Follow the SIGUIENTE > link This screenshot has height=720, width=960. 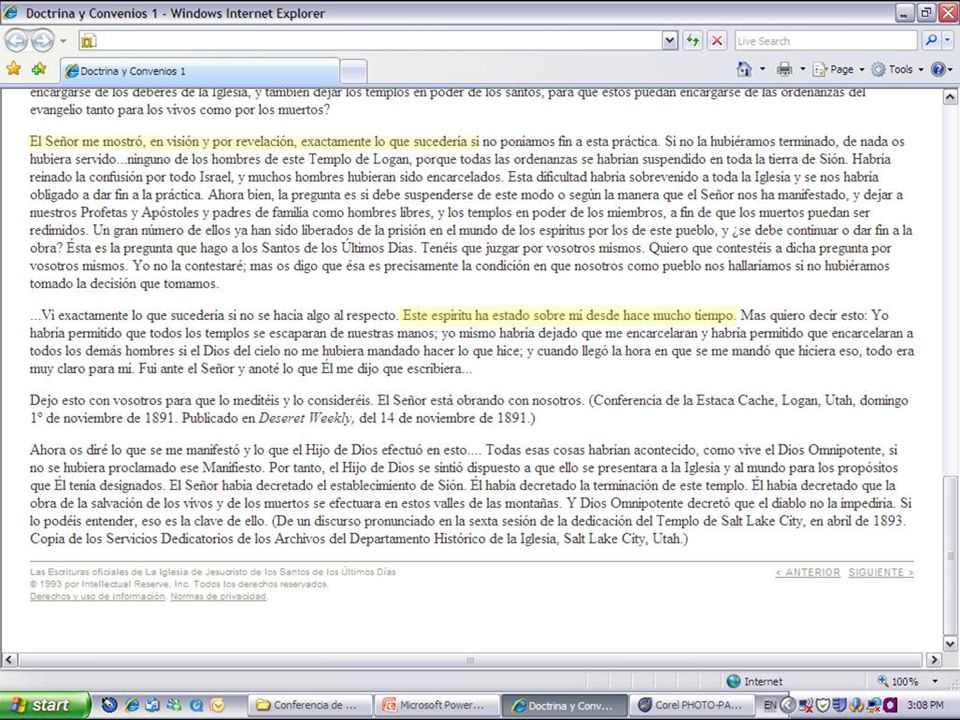(x=881, y=572)
